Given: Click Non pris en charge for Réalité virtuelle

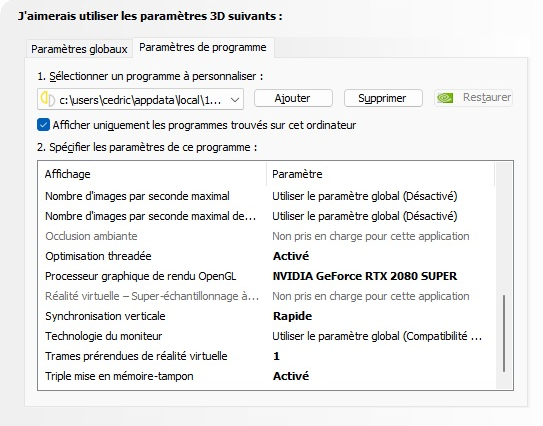Looking at the screenshot, I should click(x=371, y=296).
